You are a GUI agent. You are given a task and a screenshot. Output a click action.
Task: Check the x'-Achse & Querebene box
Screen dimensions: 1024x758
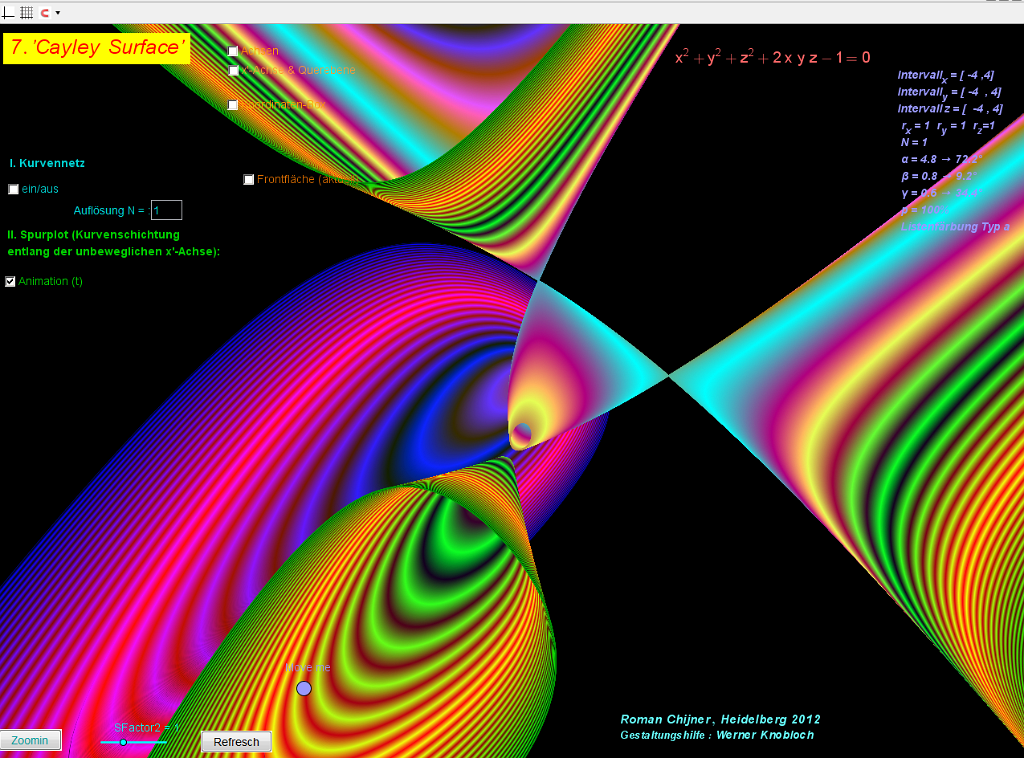pos(233,71)
